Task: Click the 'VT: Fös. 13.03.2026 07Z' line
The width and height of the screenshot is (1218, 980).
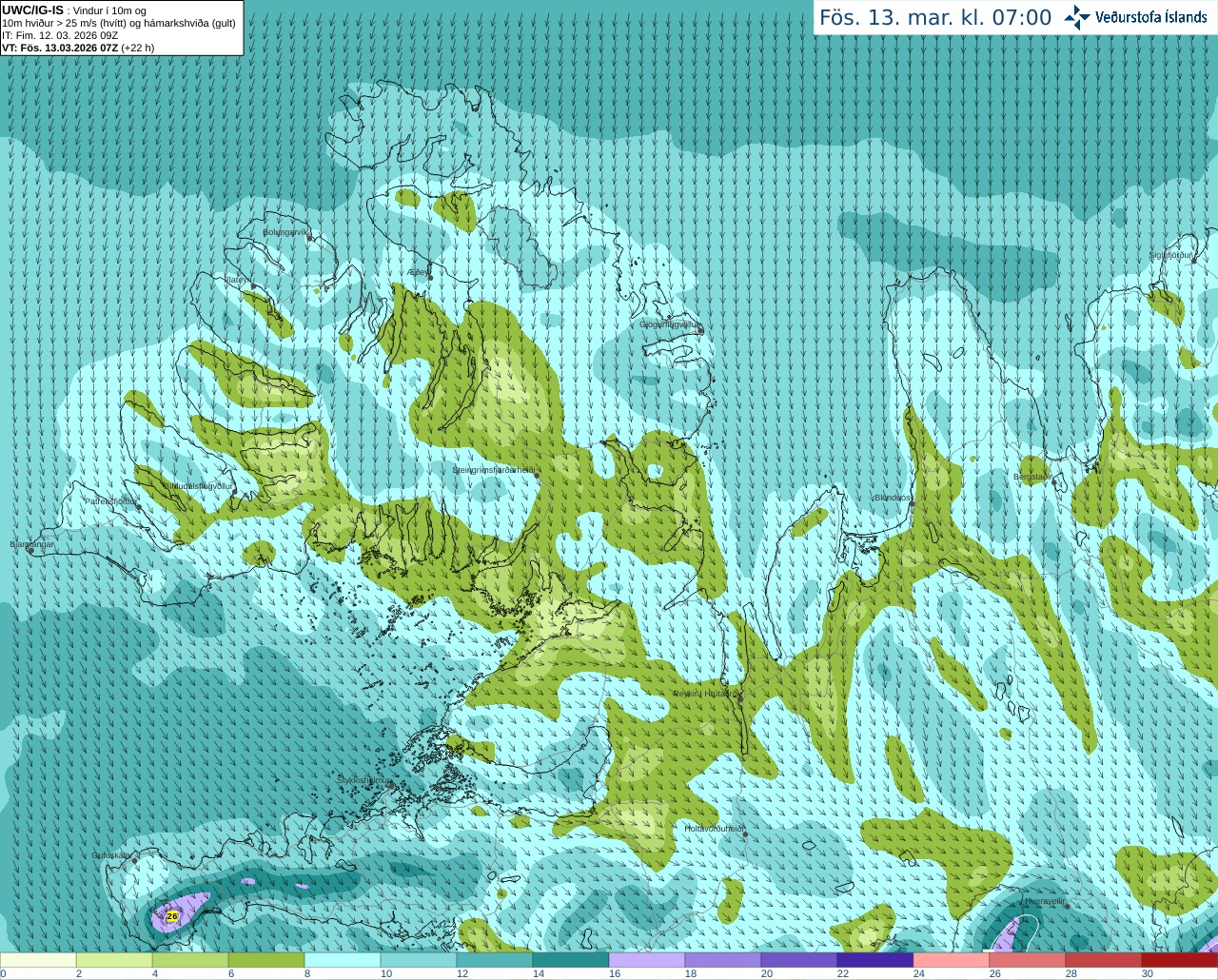Action: click(x=78, y=48)
